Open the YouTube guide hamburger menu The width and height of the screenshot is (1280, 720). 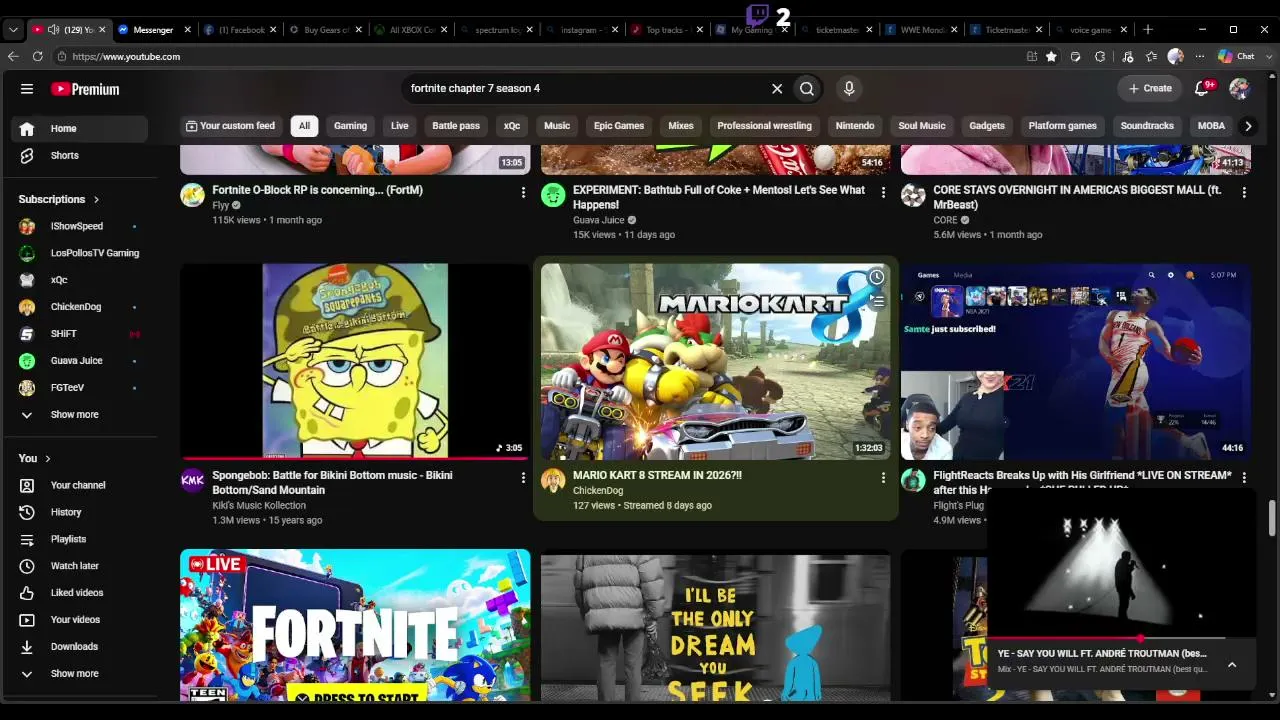(27, 89)
